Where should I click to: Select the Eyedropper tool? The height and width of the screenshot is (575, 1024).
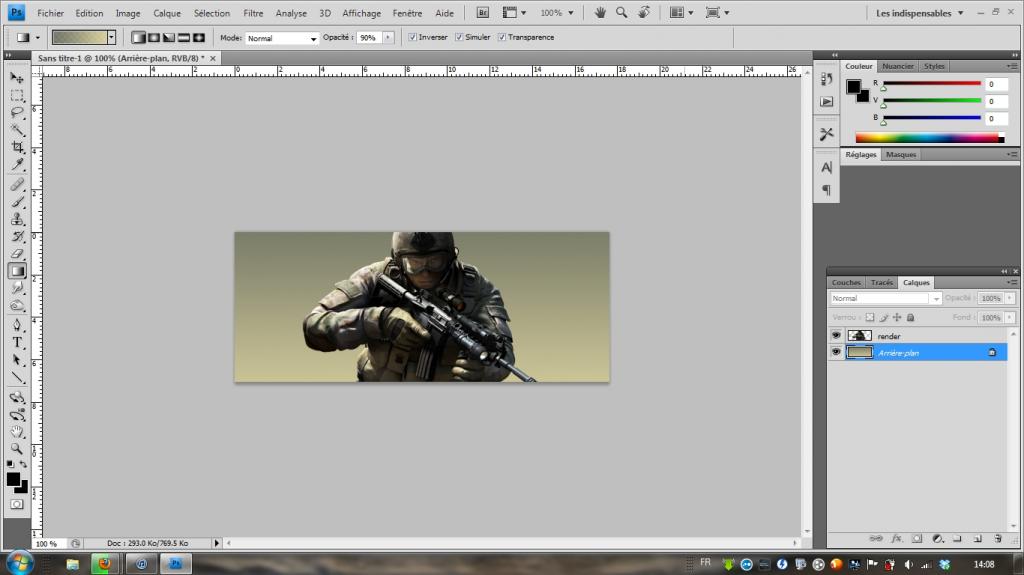click(17, 165)
